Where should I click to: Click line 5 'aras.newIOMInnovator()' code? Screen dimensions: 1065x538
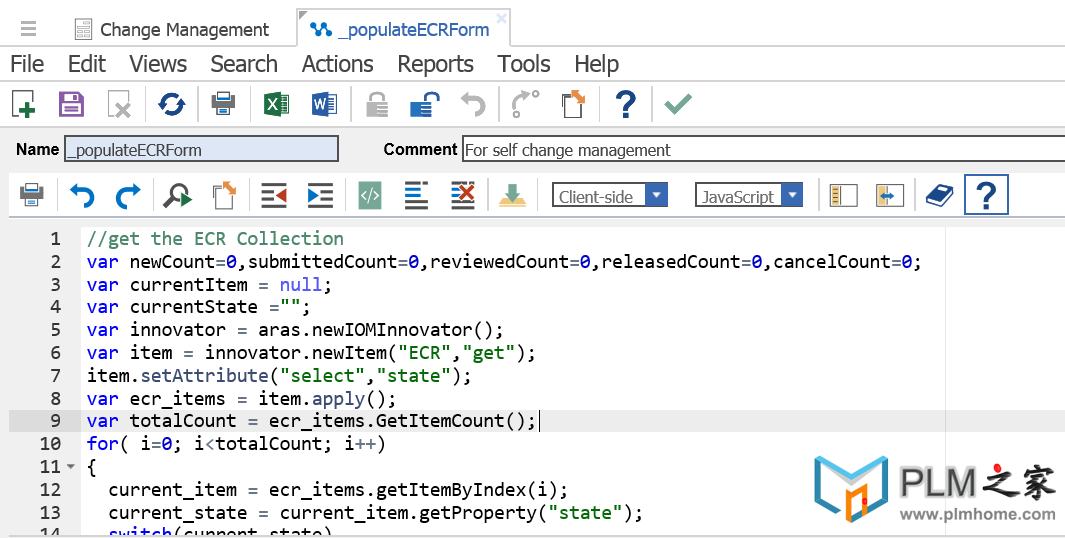(x=375, y=330)
